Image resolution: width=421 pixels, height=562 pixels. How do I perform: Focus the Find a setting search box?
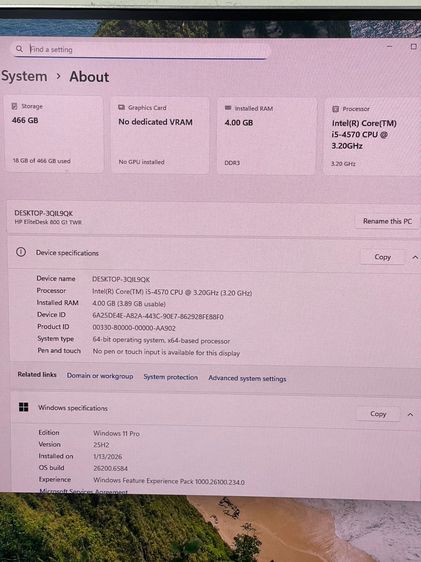(141, 50)
